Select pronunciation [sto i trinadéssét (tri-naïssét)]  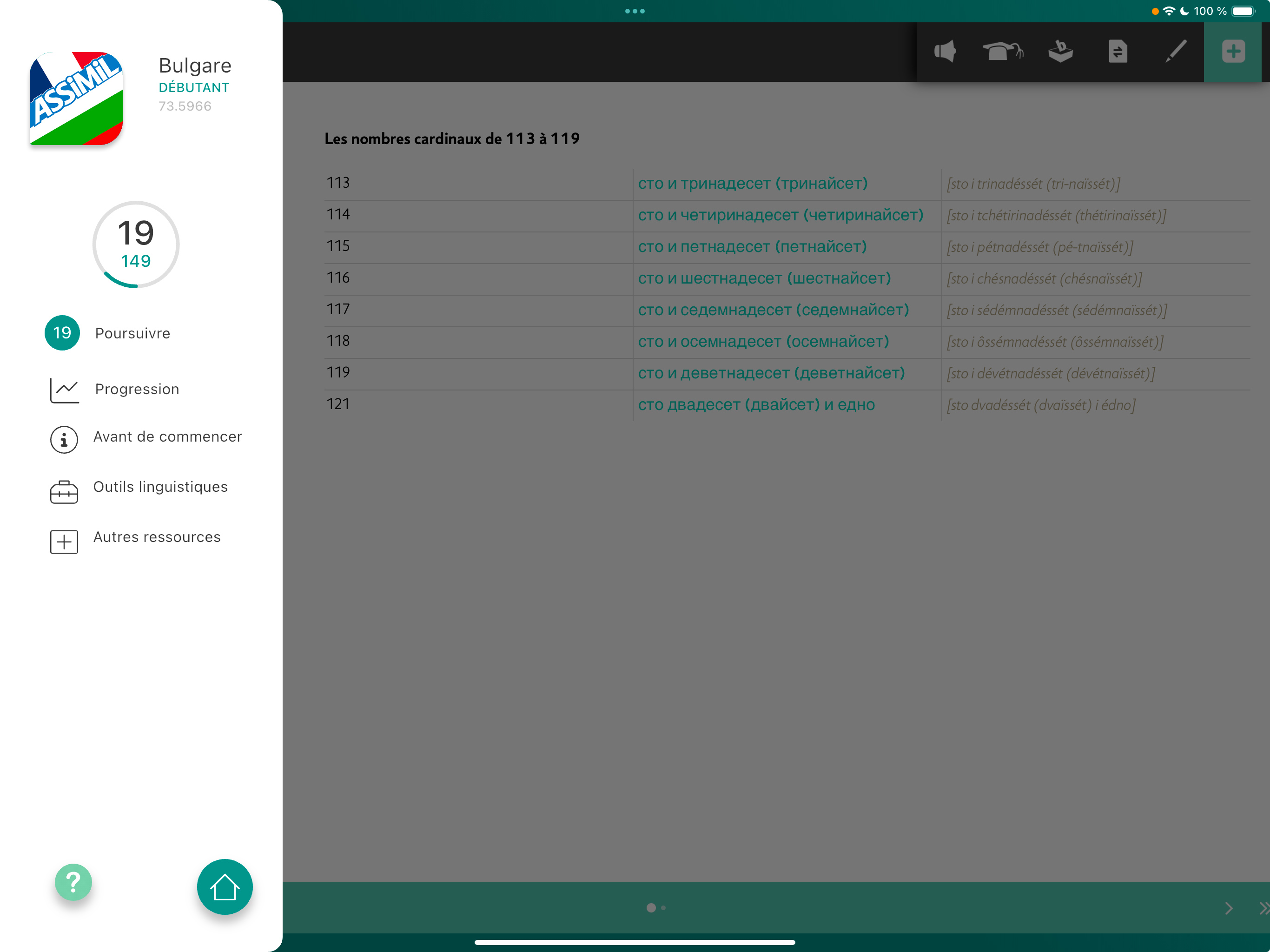point(1033,185)
